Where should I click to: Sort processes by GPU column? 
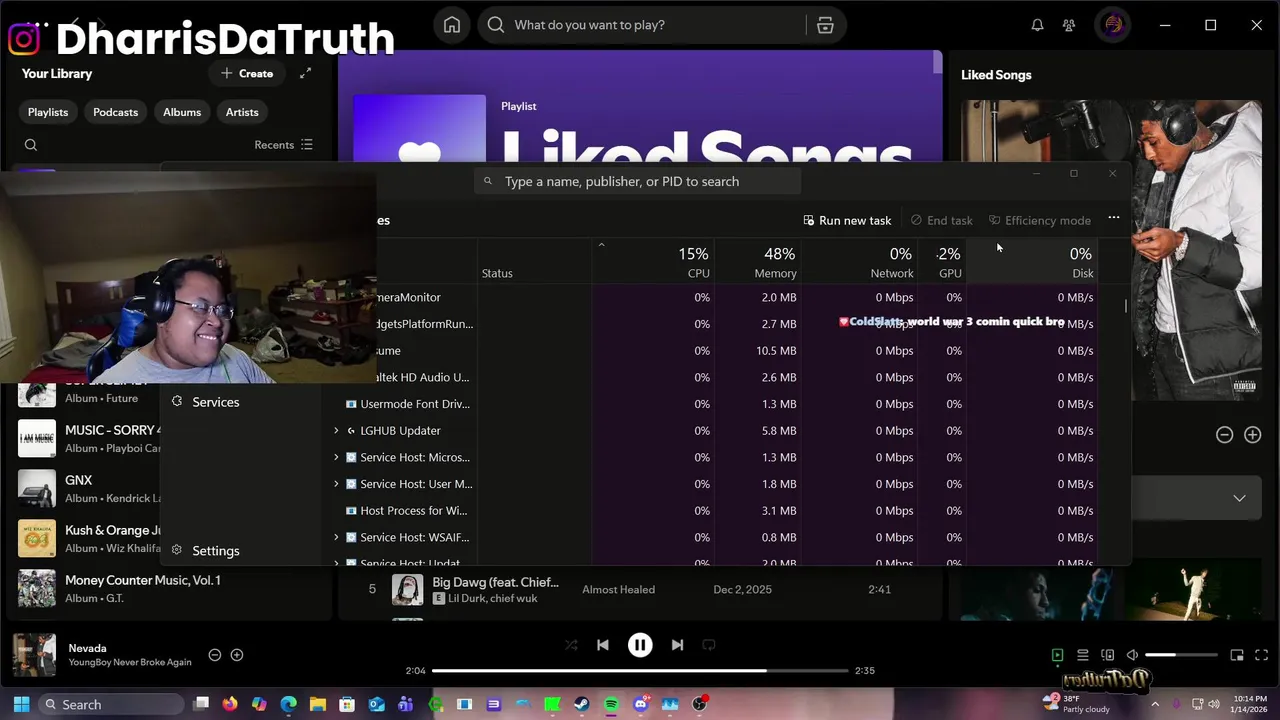[941, 263]
